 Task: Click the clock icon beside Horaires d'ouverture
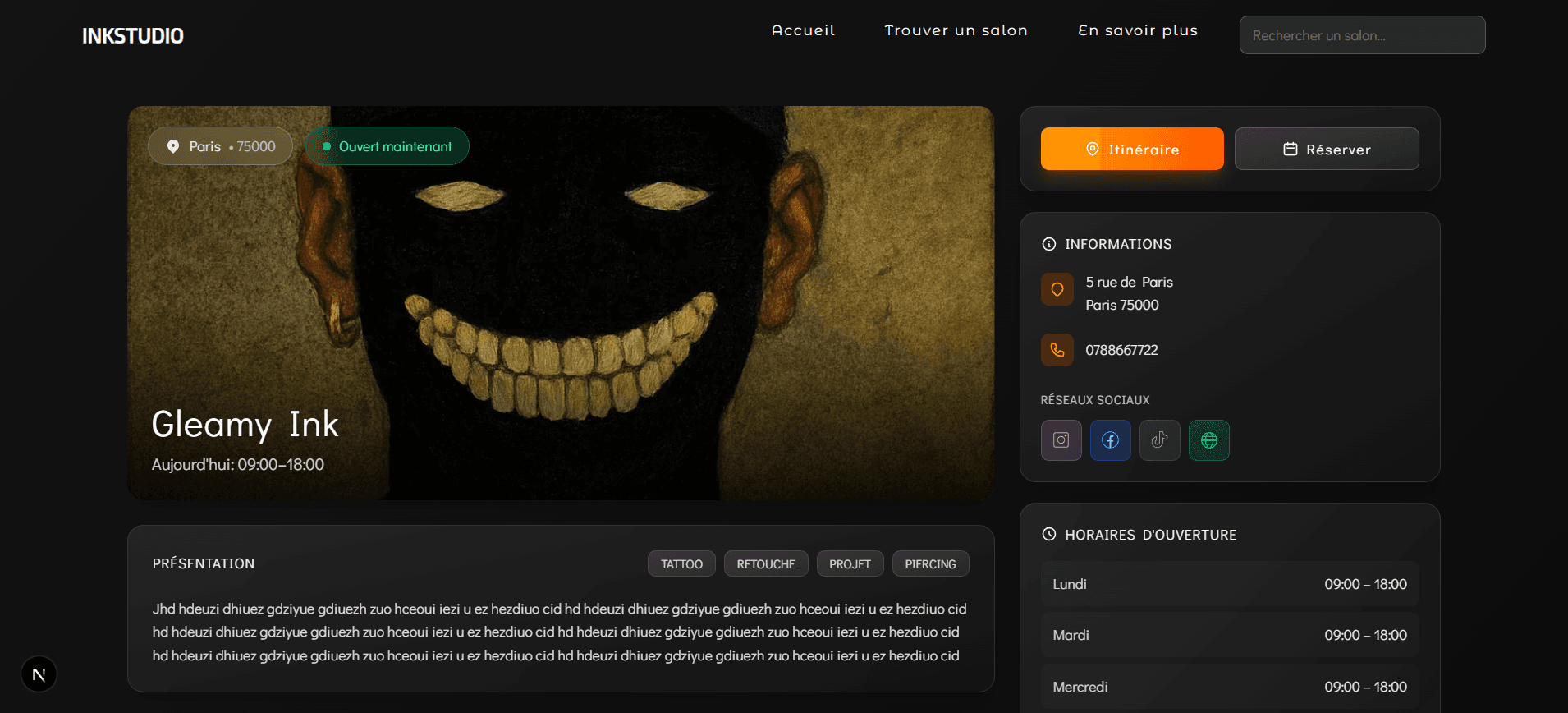pyautogui.click(x=1048, y=534)
